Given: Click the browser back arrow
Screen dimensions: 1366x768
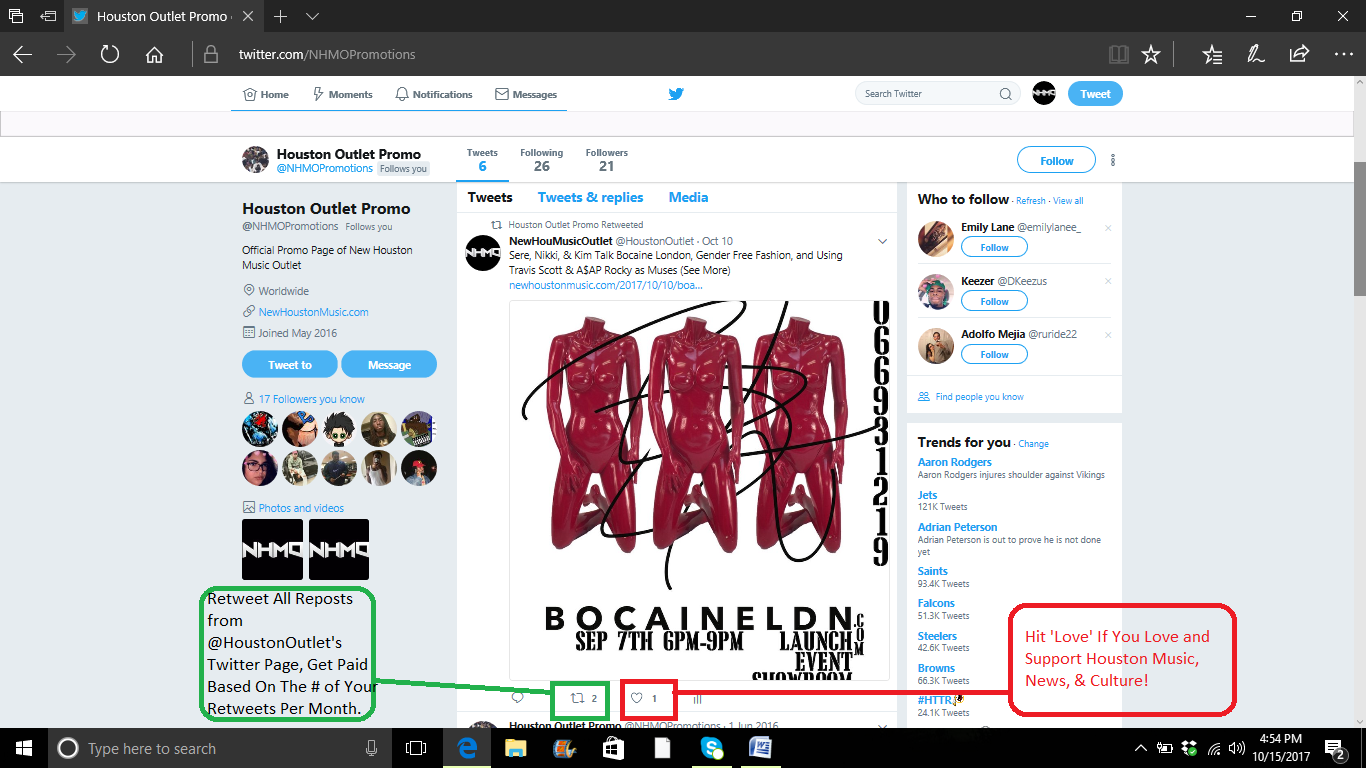Looking at the screenshot, I should (22, 54).
